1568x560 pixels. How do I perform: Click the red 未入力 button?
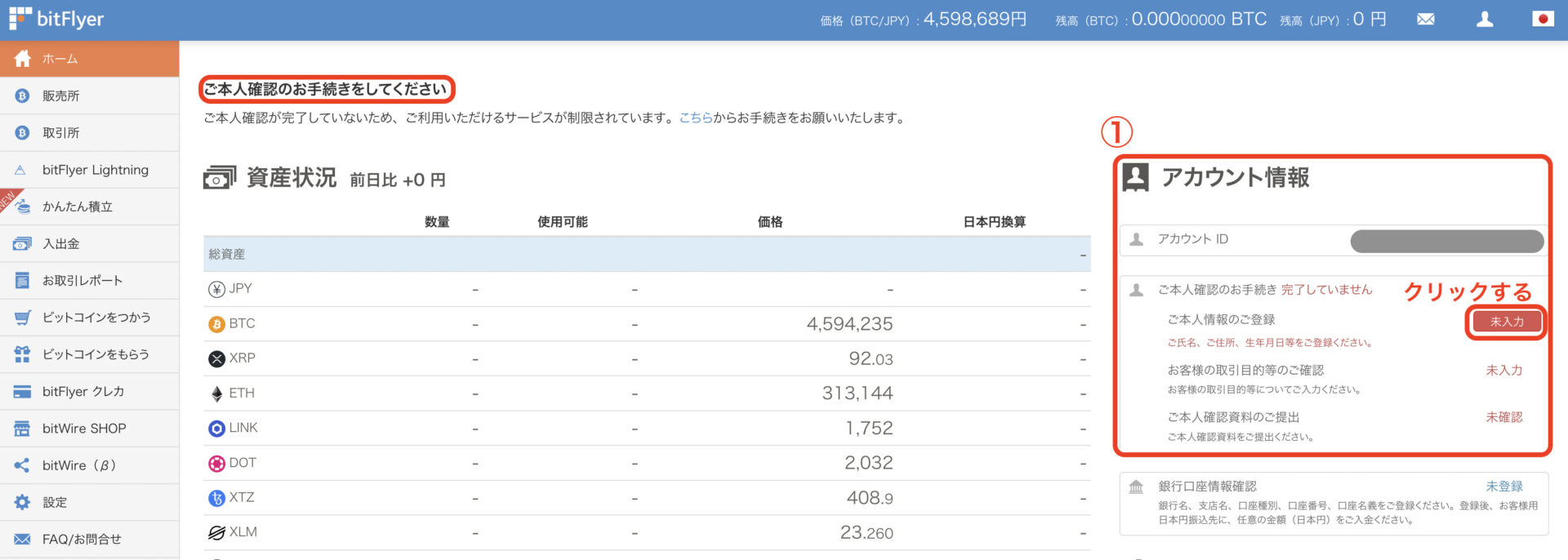[x=1506, y=322]
